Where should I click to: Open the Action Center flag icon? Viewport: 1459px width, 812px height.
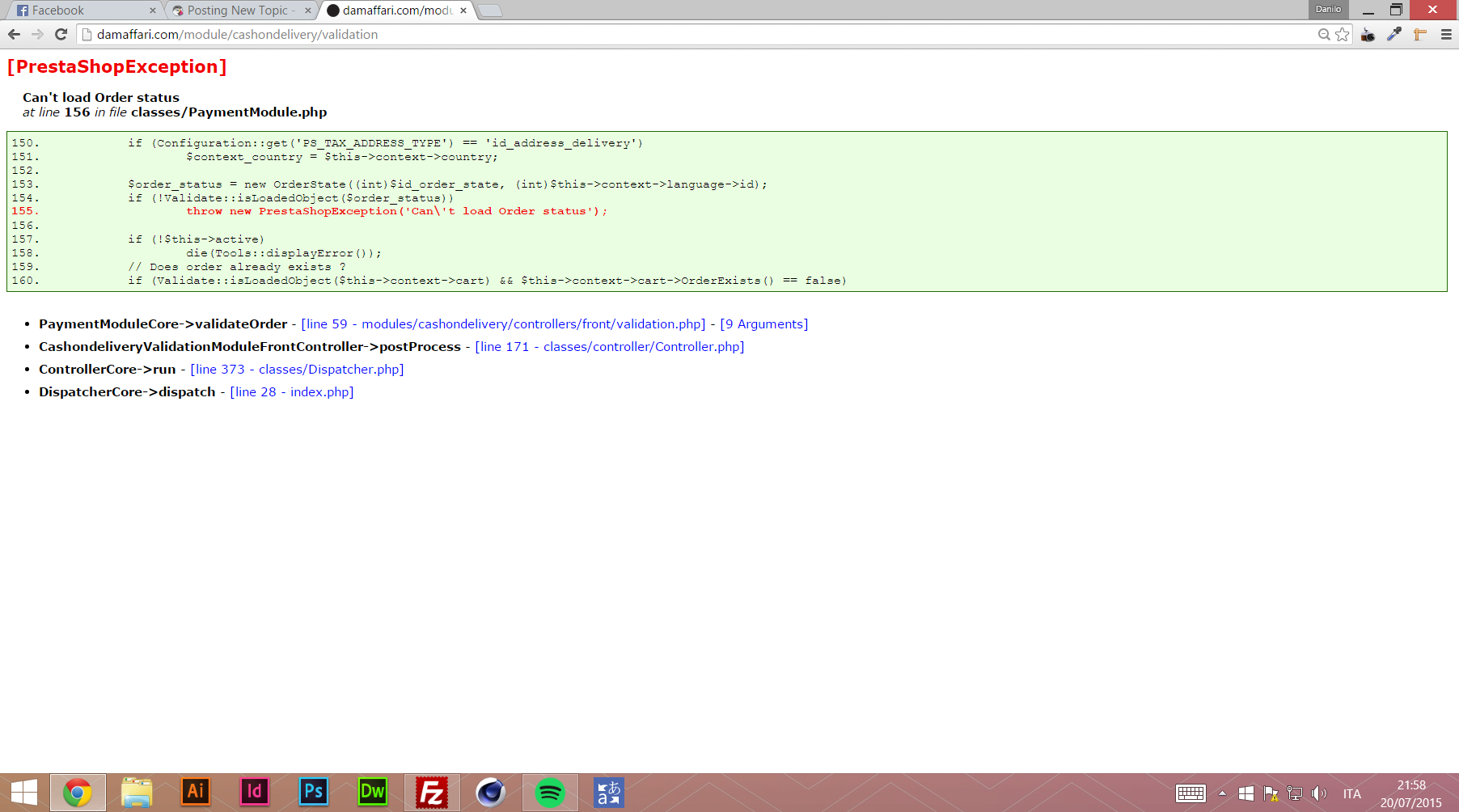point(1271,793)
